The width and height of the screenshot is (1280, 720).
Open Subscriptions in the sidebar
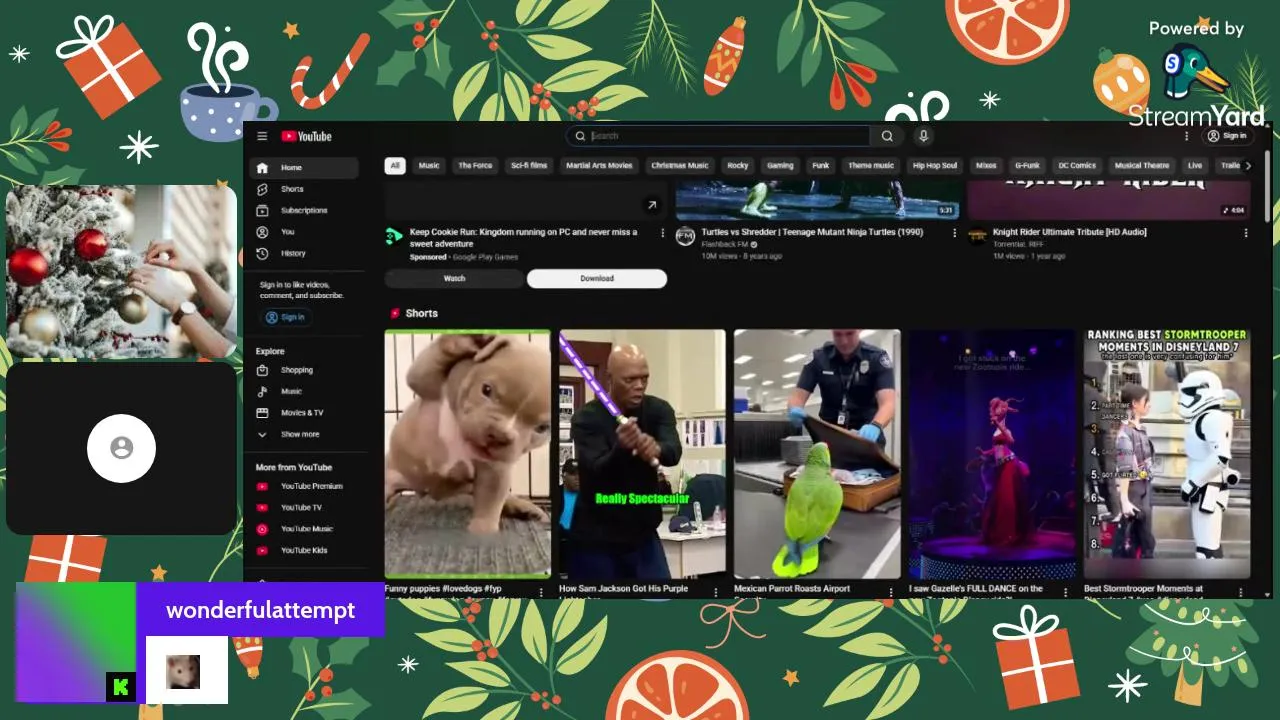pos(304,211)
